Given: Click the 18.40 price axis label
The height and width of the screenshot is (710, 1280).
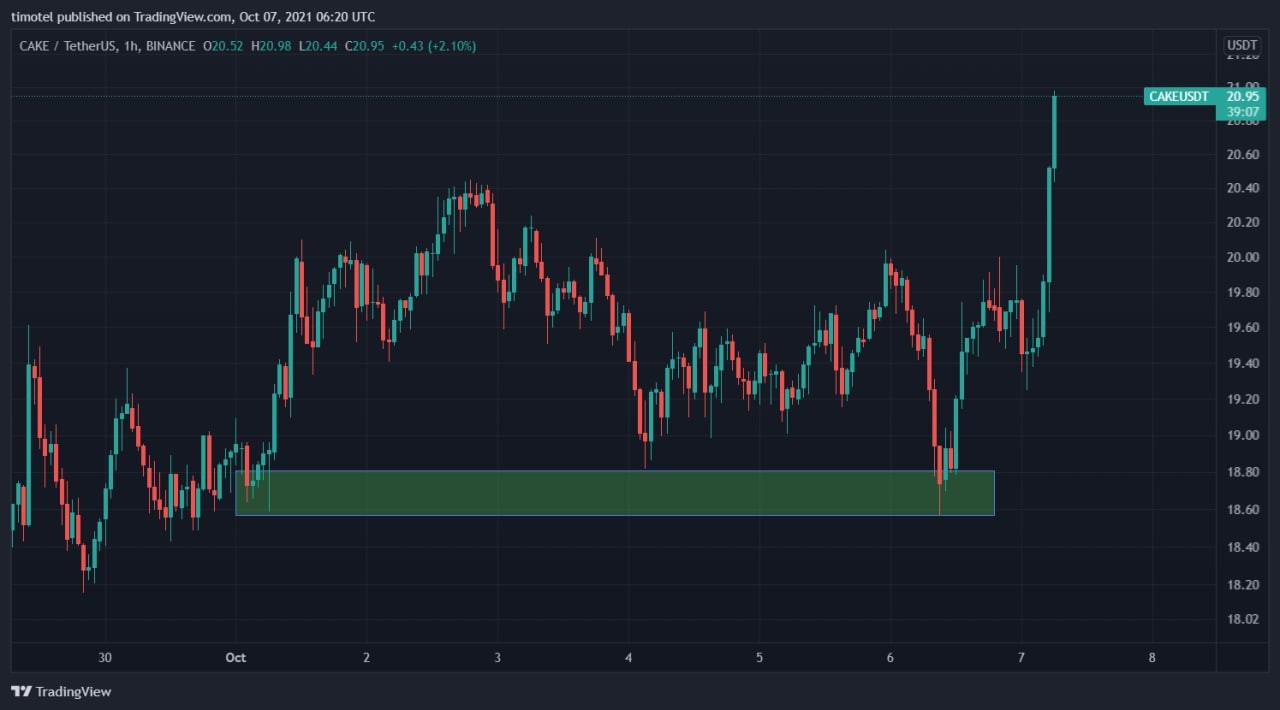Looking at the screenshot, I should (1242, 547).
